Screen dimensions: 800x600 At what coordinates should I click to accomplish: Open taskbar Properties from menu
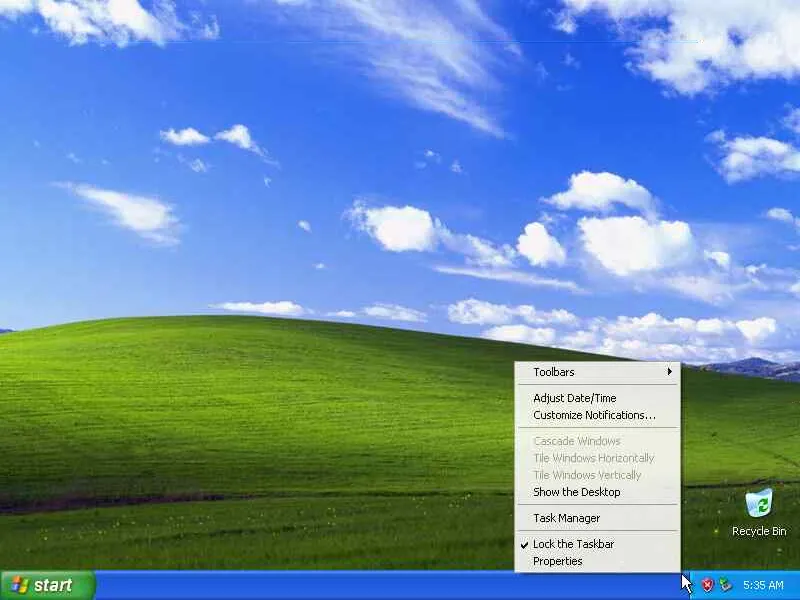(598, 561)
